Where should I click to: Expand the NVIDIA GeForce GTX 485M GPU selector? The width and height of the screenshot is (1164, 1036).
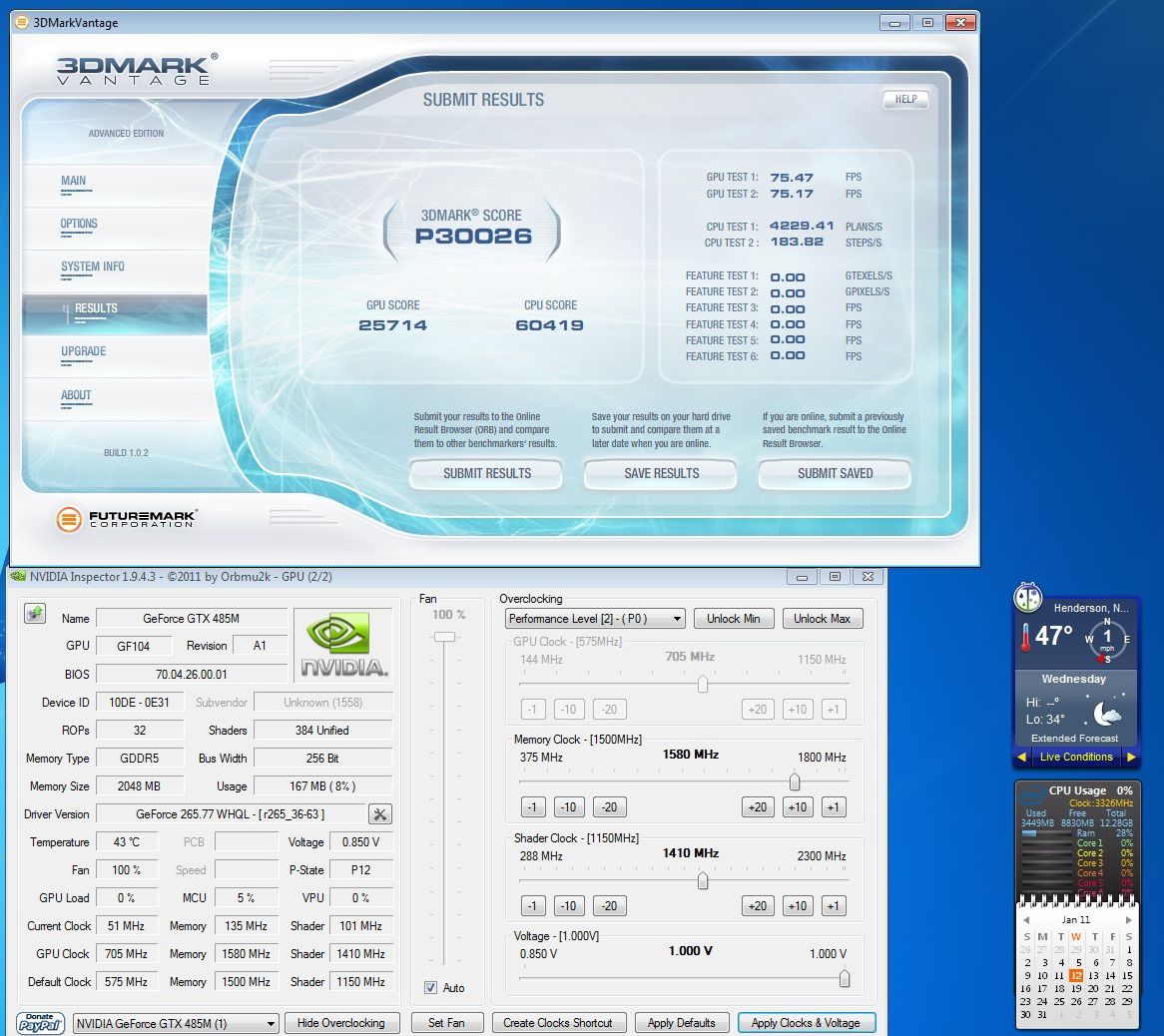pyautogui.click(x=176, y=1023)
